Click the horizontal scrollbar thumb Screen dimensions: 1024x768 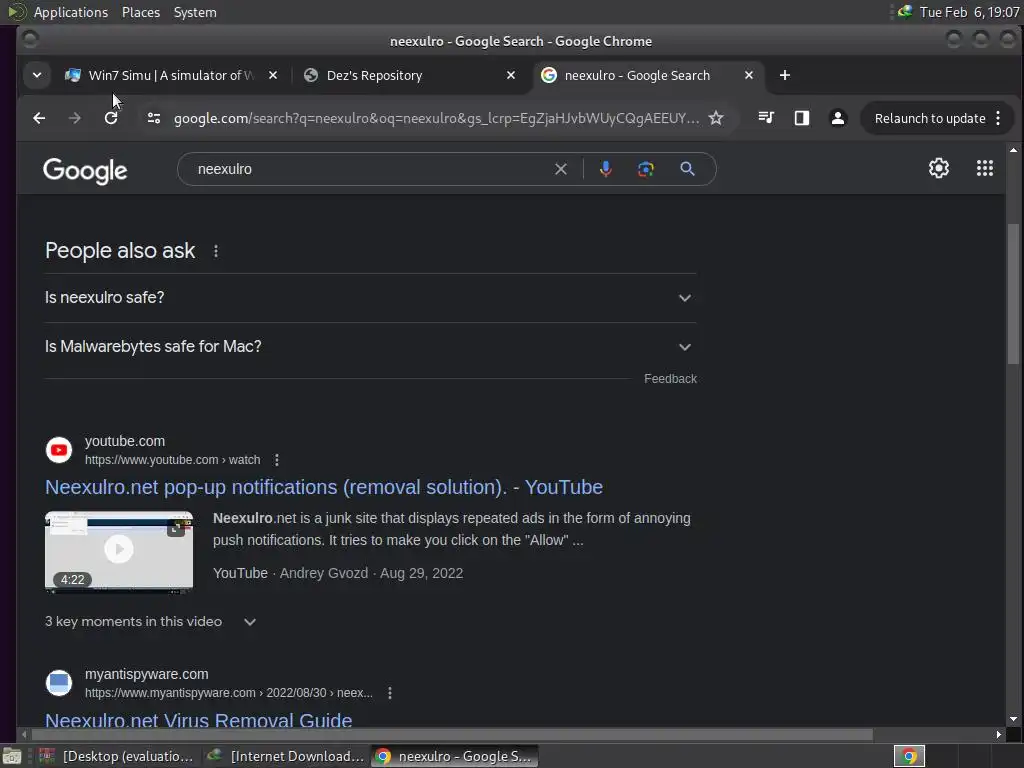[x=451, y=735]
